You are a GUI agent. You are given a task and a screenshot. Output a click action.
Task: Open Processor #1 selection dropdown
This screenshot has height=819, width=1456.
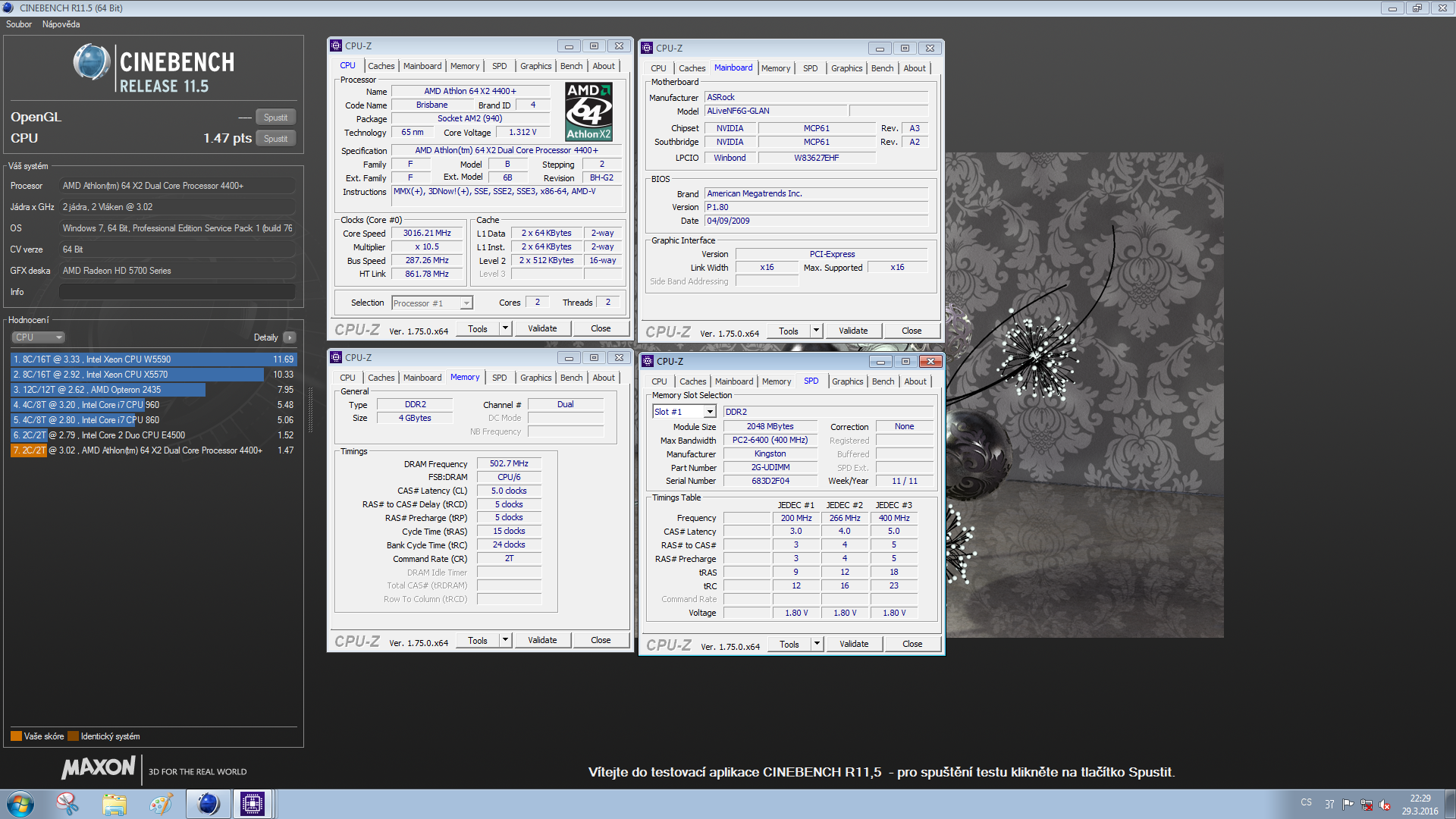coord(432,303)
